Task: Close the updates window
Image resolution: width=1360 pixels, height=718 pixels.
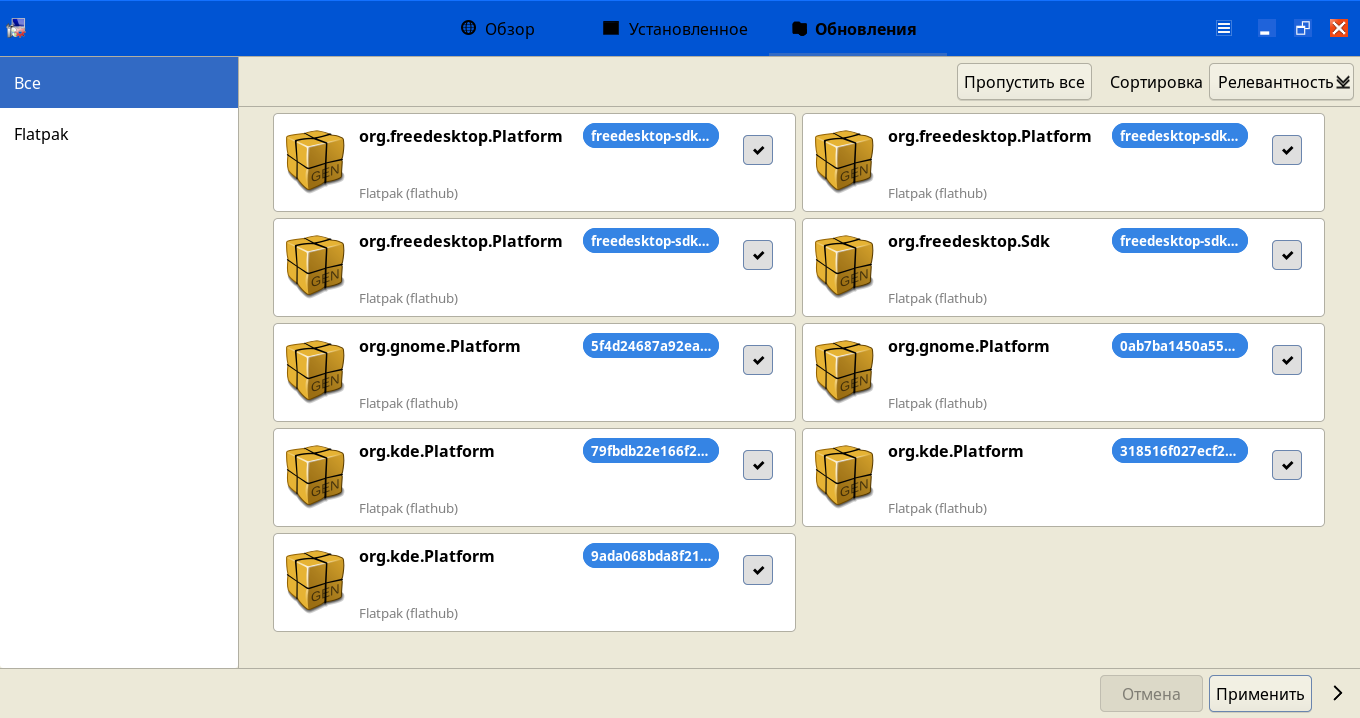Action: pyautogui.click(x=1338, y=29)
